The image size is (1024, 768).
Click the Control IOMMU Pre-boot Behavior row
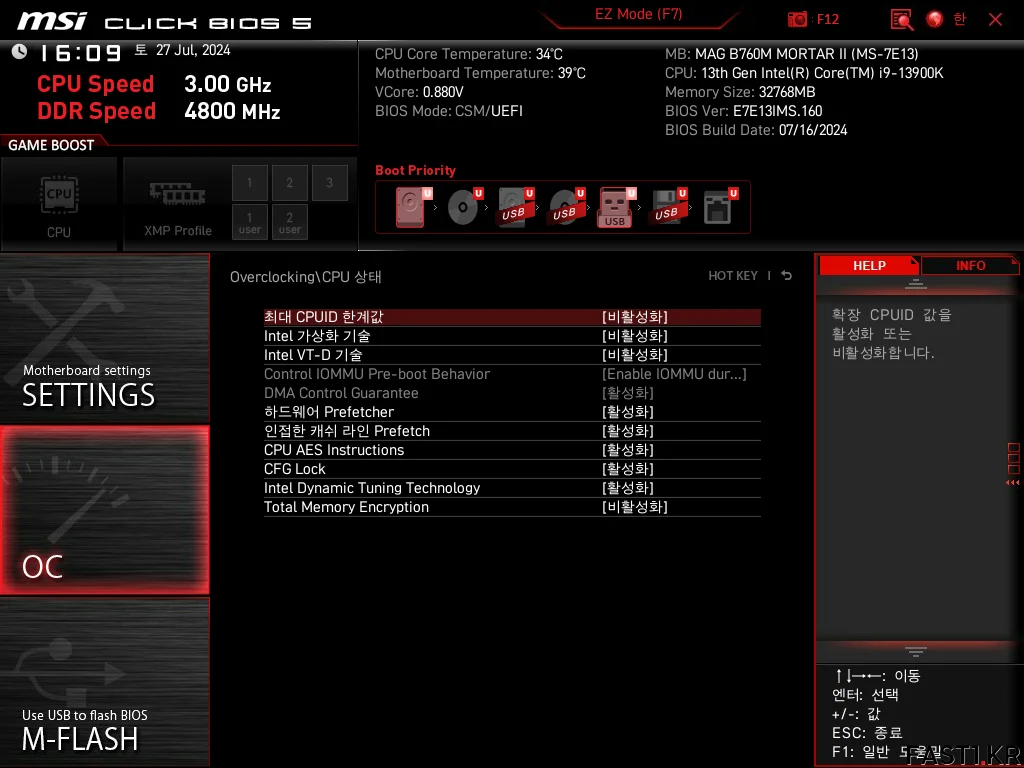512,374
